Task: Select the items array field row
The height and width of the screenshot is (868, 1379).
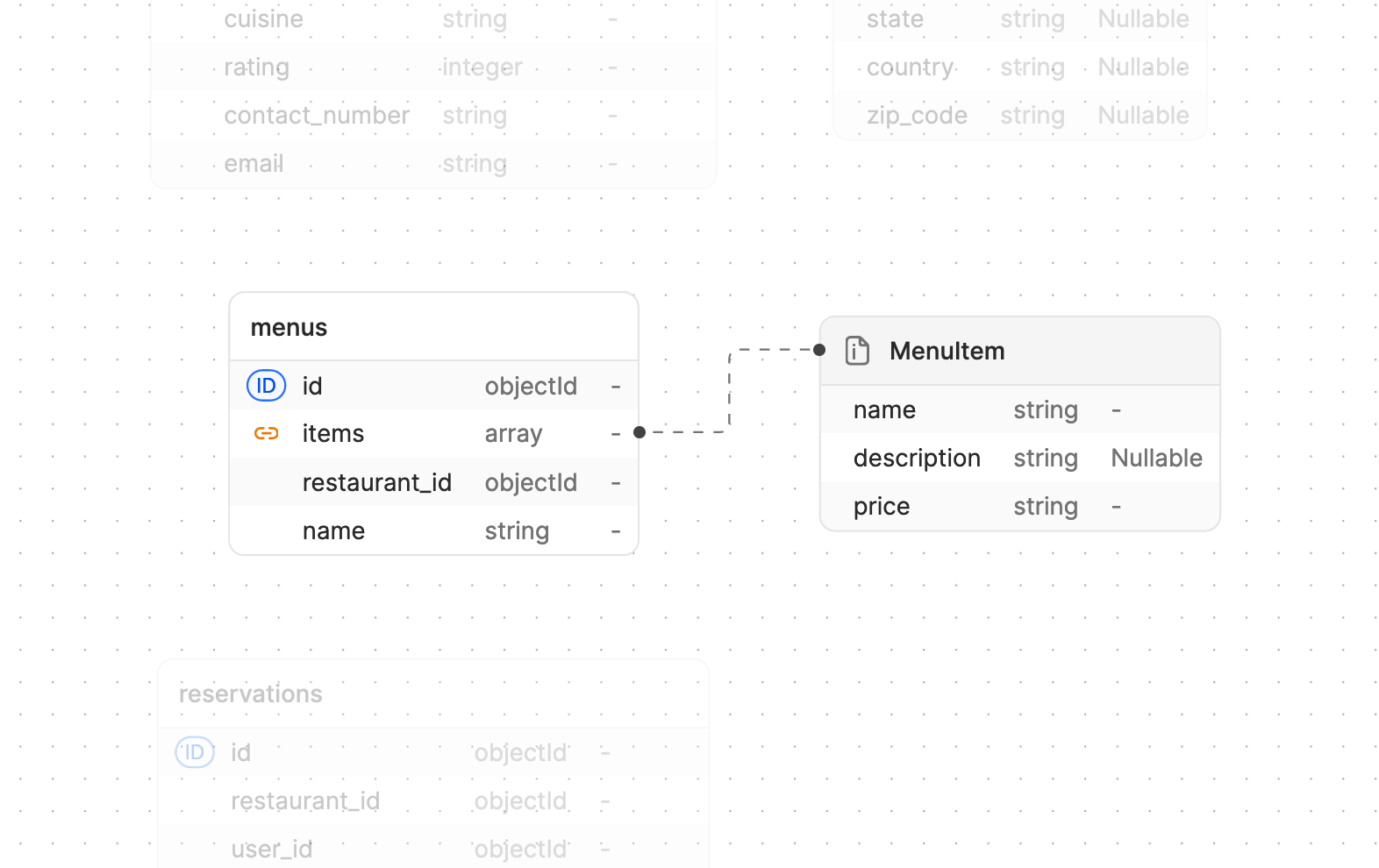Action: 433,433
